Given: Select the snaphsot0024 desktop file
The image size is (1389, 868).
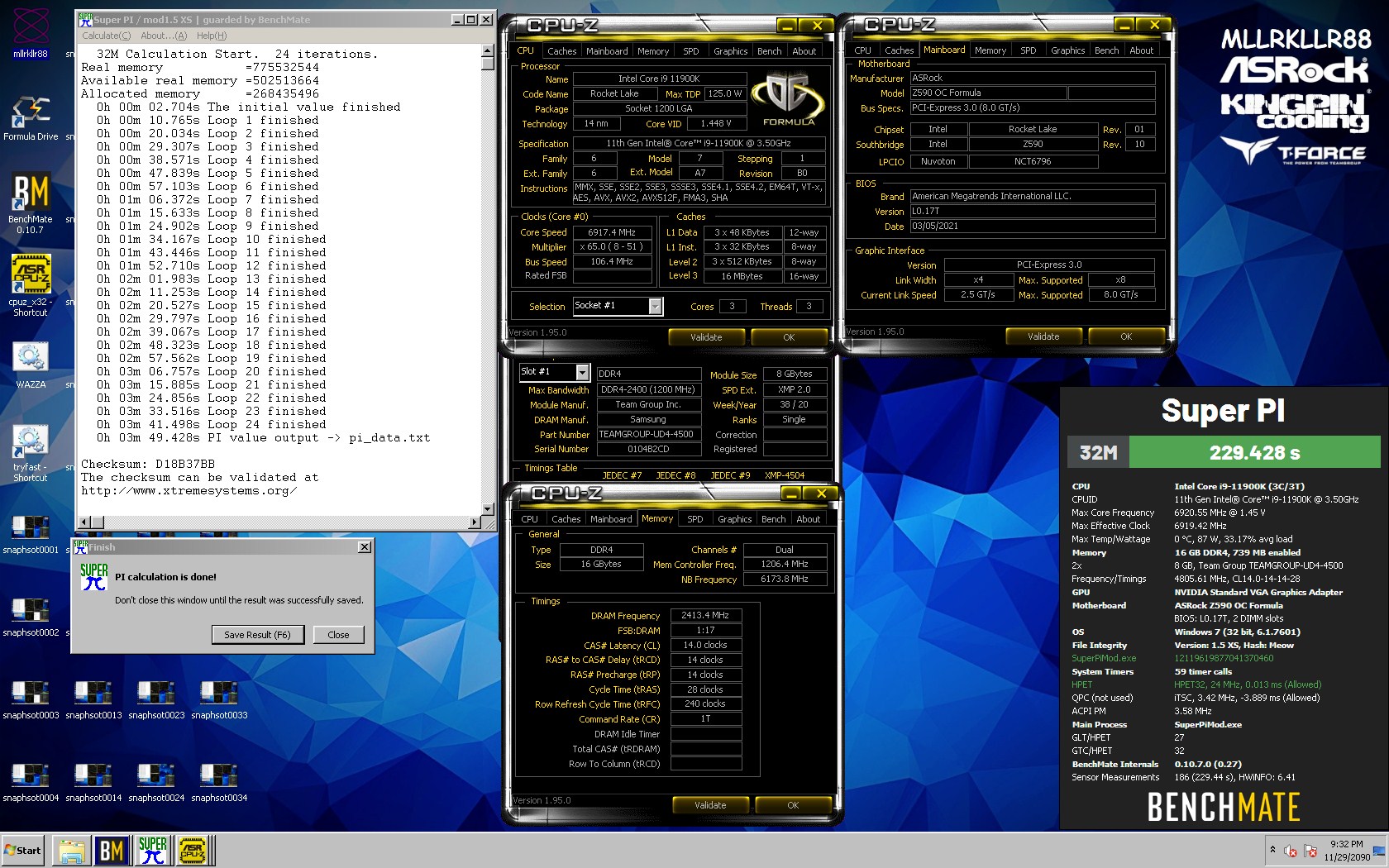Looking at the screenshot, I should (156, 782).
